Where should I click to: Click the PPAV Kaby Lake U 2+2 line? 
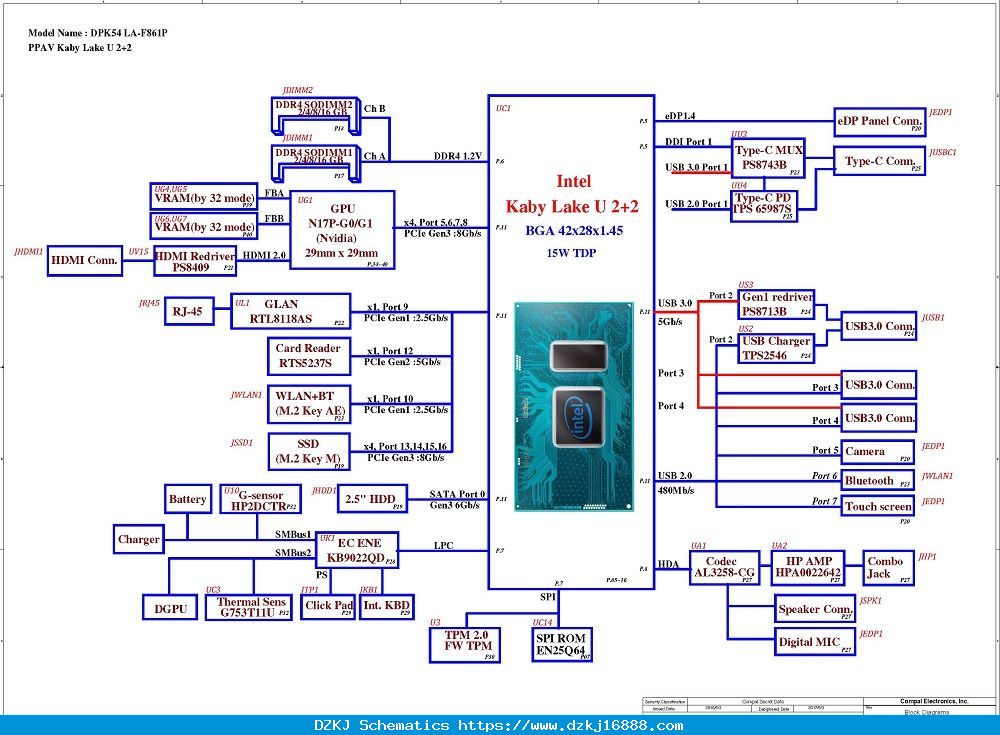pos(80,48)
